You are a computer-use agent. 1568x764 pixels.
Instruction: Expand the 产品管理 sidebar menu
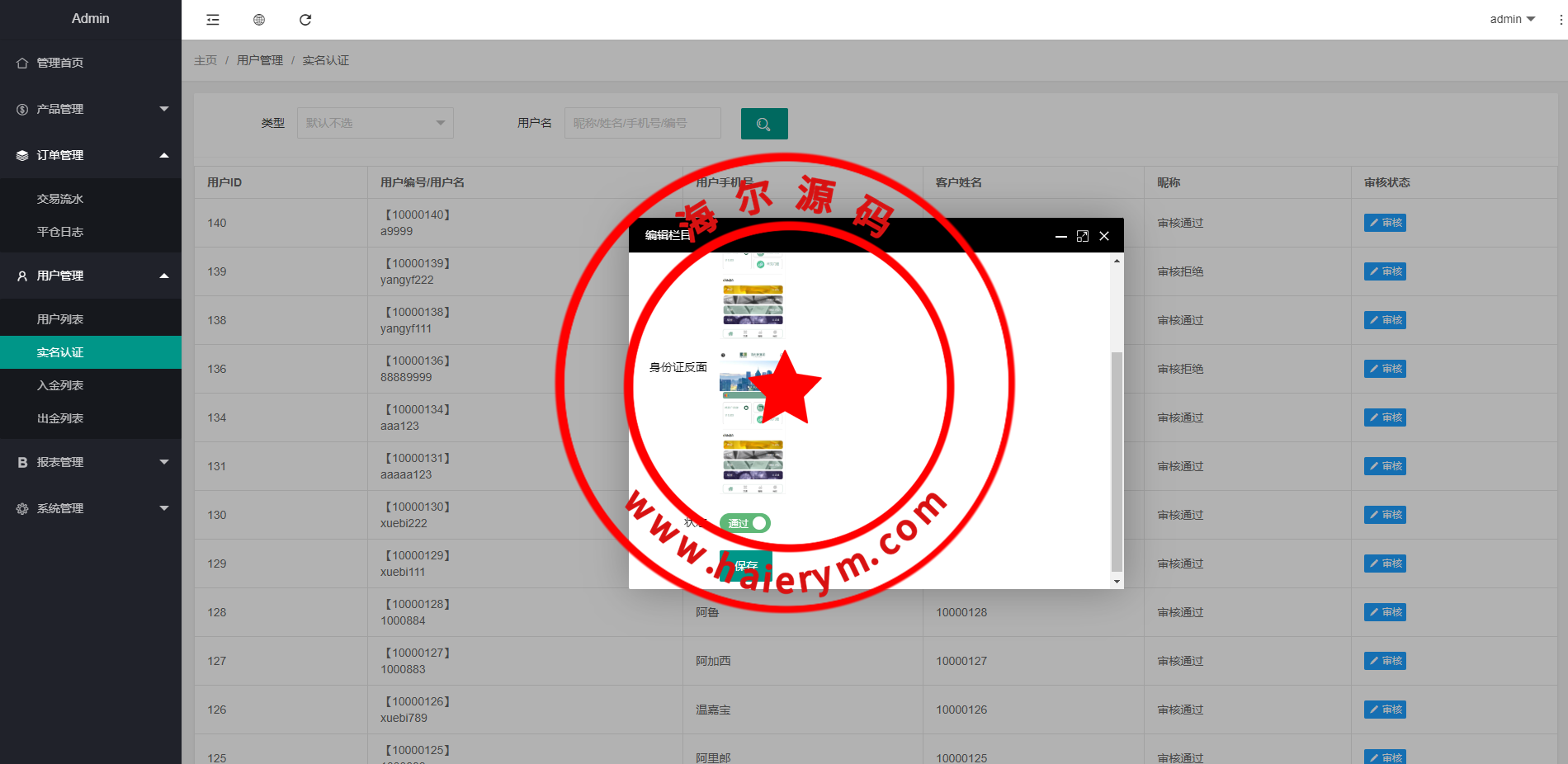[91, 109]
